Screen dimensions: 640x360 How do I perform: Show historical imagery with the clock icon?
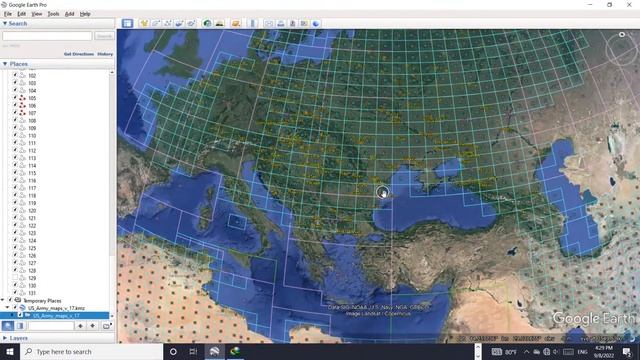tap(207, 23)
